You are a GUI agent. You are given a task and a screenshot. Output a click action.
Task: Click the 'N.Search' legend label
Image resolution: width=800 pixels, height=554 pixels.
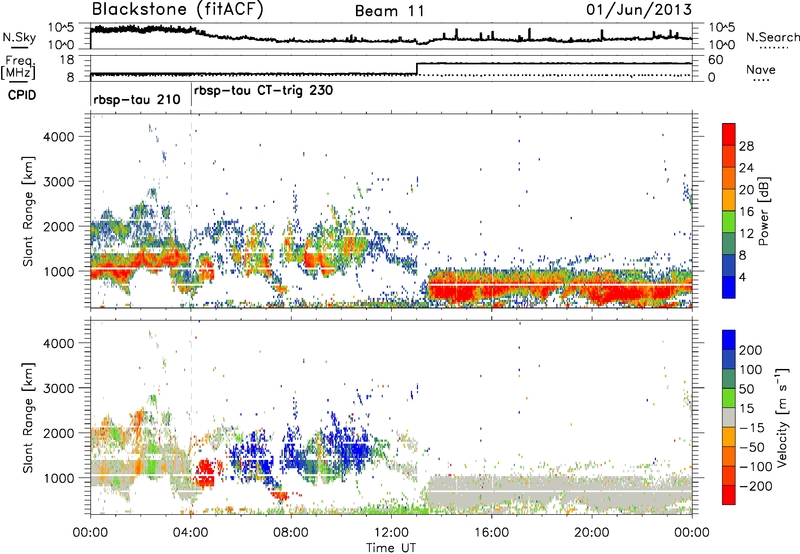point(772,37)
